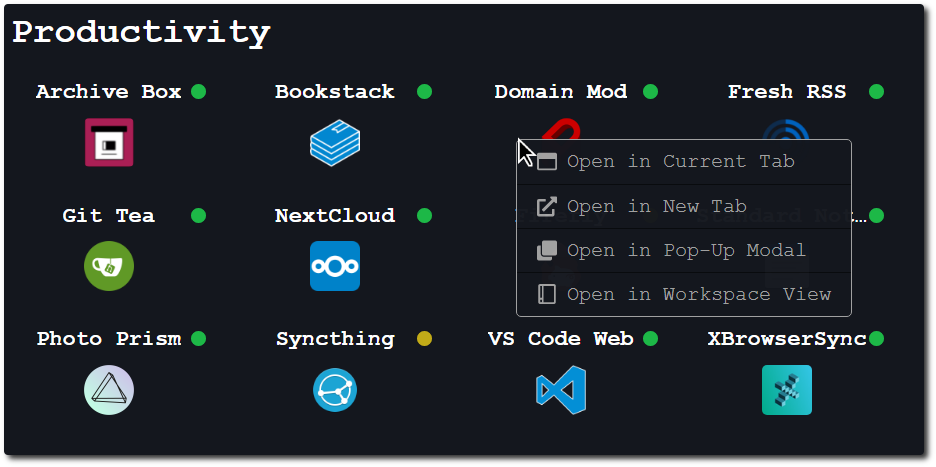The width and height of the screenshot is (936, 467).
Task: Select Open in Current Tab
Action: (680, 162)
